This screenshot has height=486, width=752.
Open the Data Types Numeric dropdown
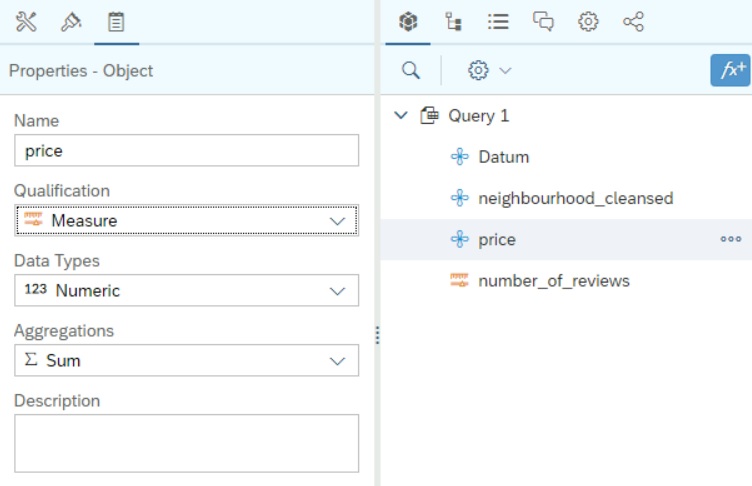point(186,290)
